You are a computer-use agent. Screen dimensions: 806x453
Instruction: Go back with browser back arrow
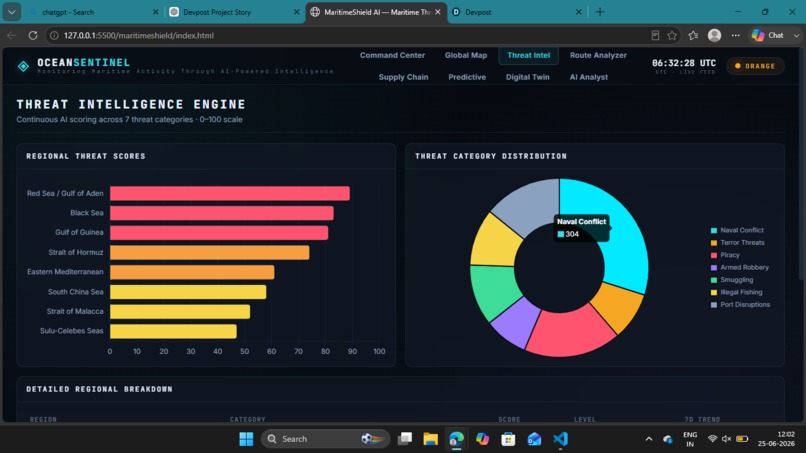[11, 35]
